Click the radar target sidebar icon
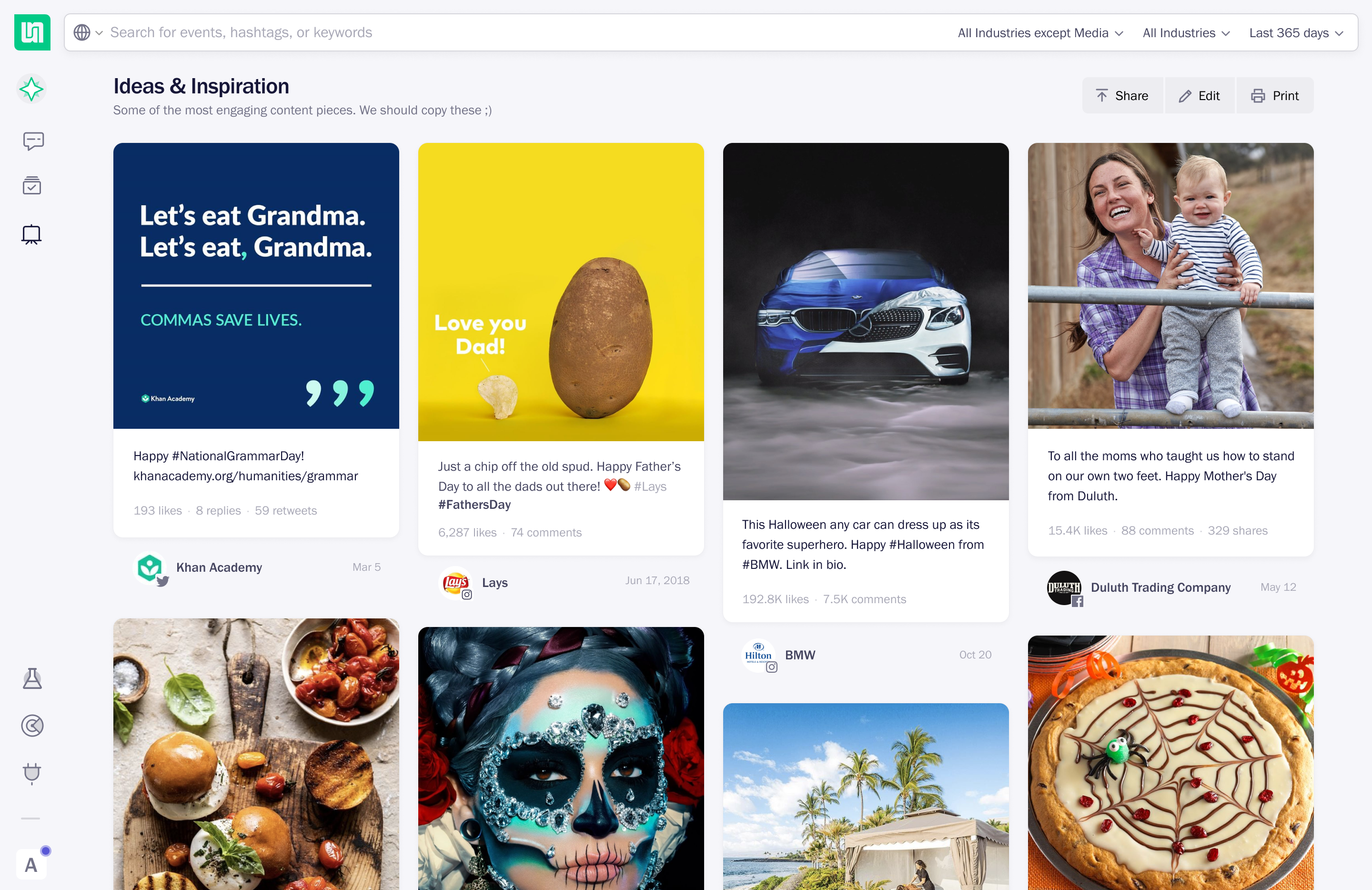Viewport: 1372px width, 890px height. click(32, 725)
